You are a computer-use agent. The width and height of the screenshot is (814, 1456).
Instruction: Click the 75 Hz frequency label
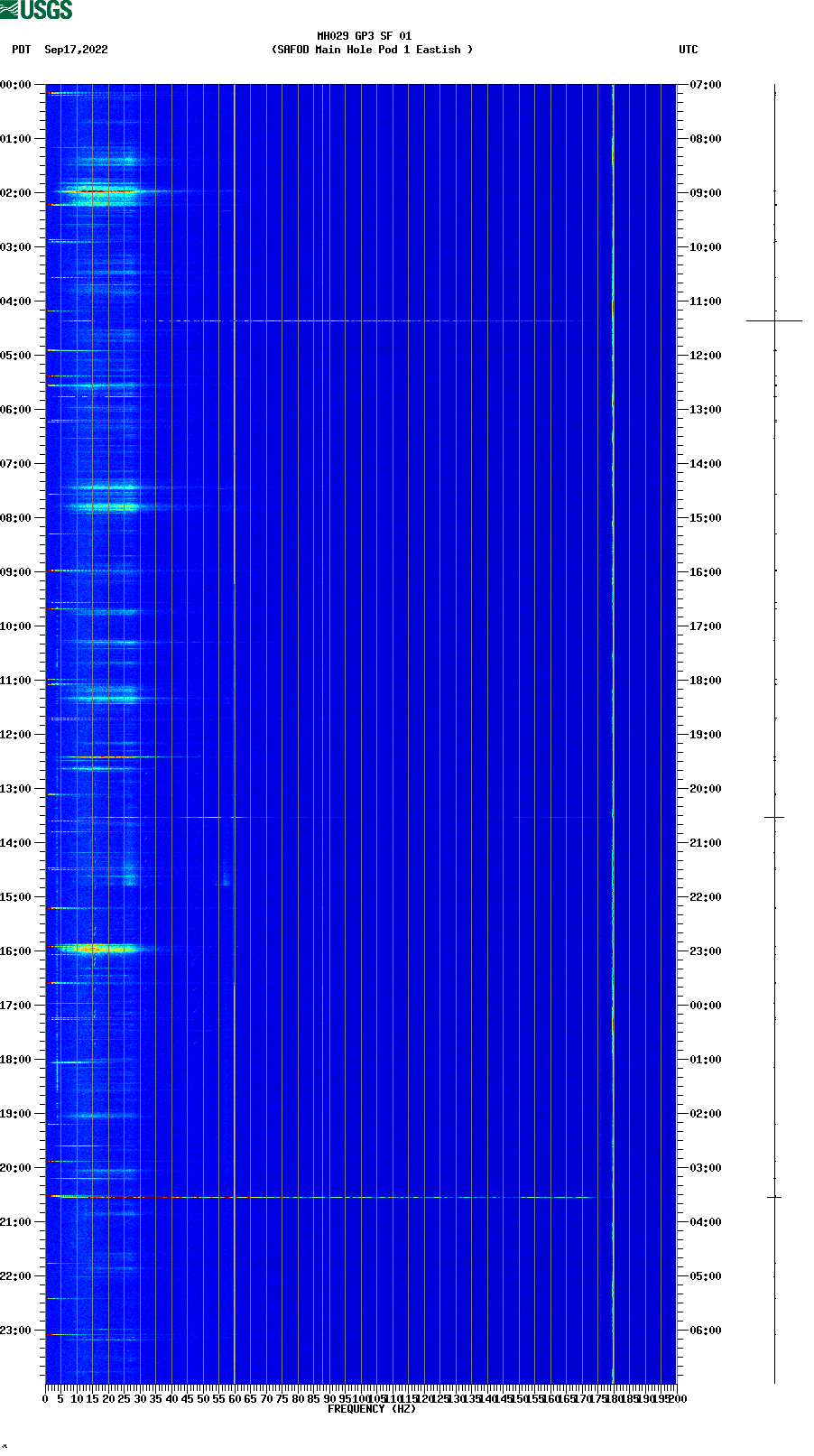pyautogui.click(x=282, y=1399)
